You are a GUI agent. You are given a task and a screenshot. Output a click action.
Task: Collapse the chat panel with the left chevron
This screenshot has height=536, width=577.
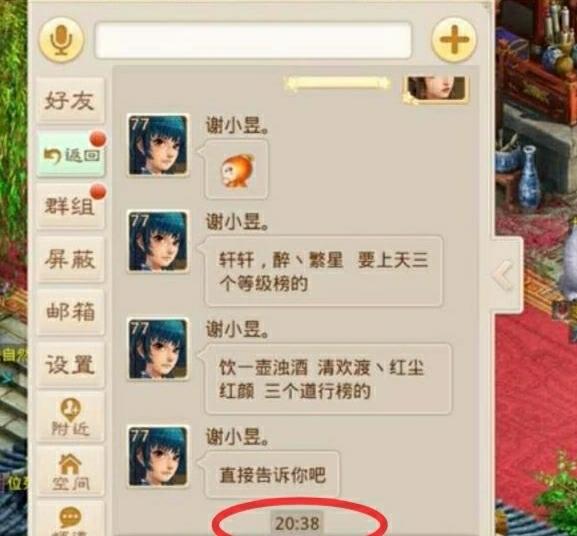pyautogui.click(x=503, y=275)
